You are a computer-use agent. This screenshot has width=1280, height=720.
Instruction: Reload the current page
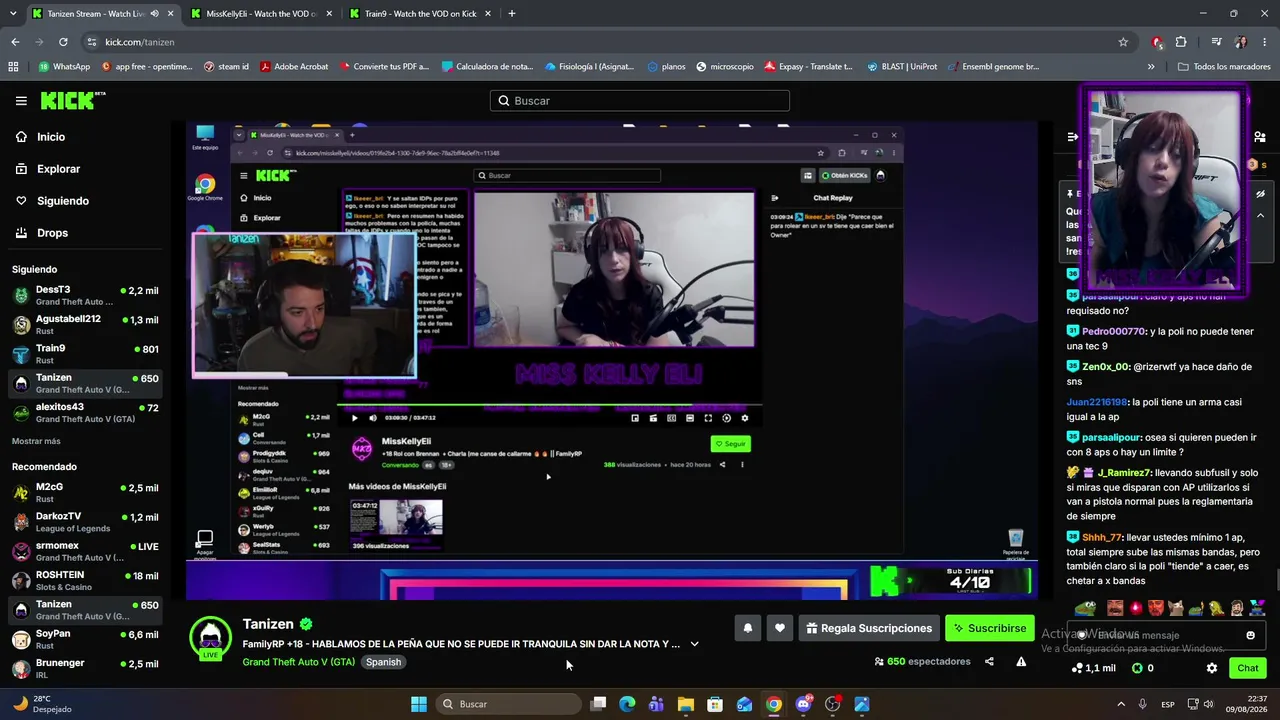(x=63, y=42)
